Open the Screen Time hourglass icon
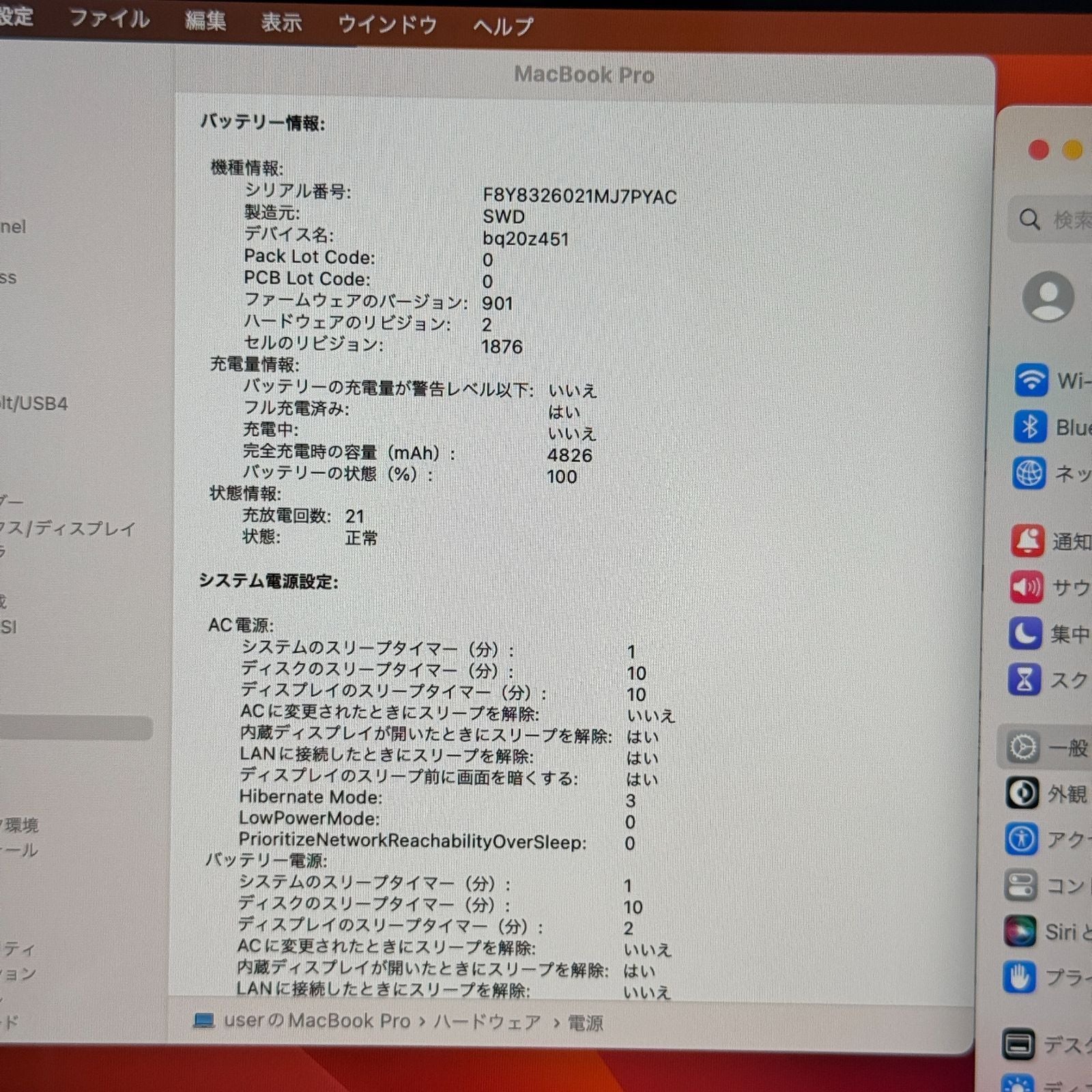Viewport: 1092px width, 1092px height. pos(1024,680)
